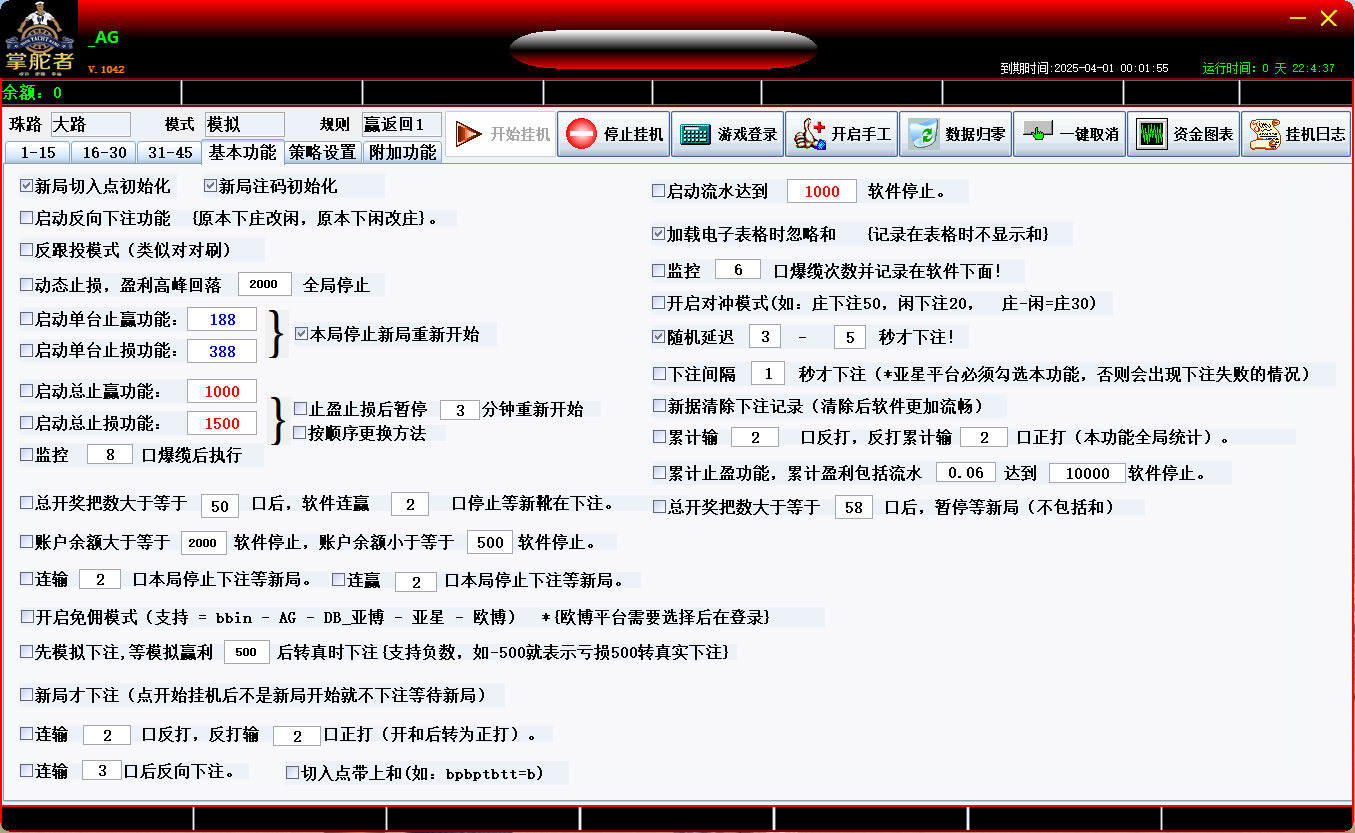This screenshot has width=1355, height=833.
Task: Reset data with the 数据归零 icon
Action: [x=923, y=134]
